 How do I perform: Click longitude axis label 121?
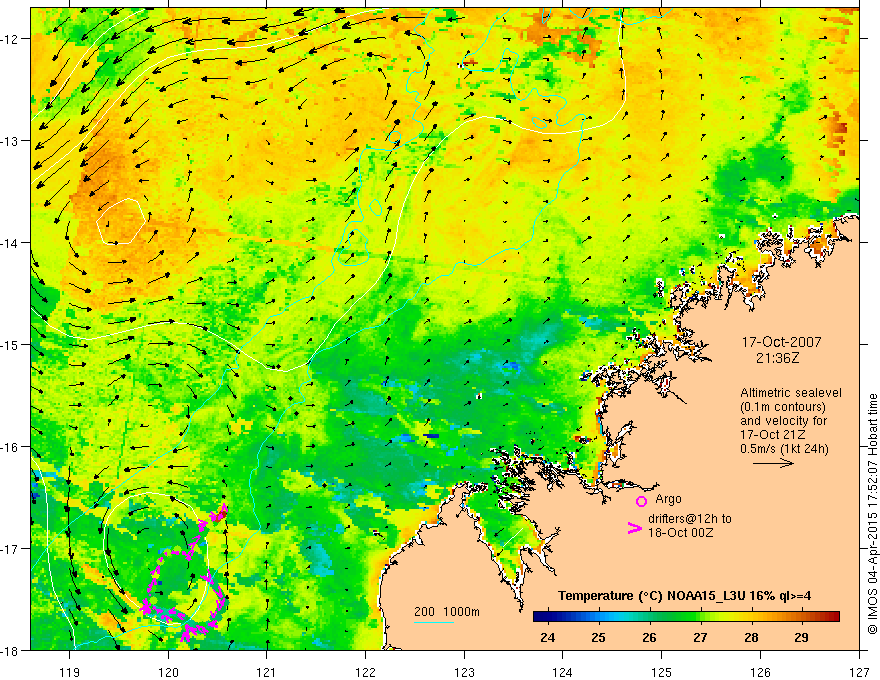pos(267,672)
